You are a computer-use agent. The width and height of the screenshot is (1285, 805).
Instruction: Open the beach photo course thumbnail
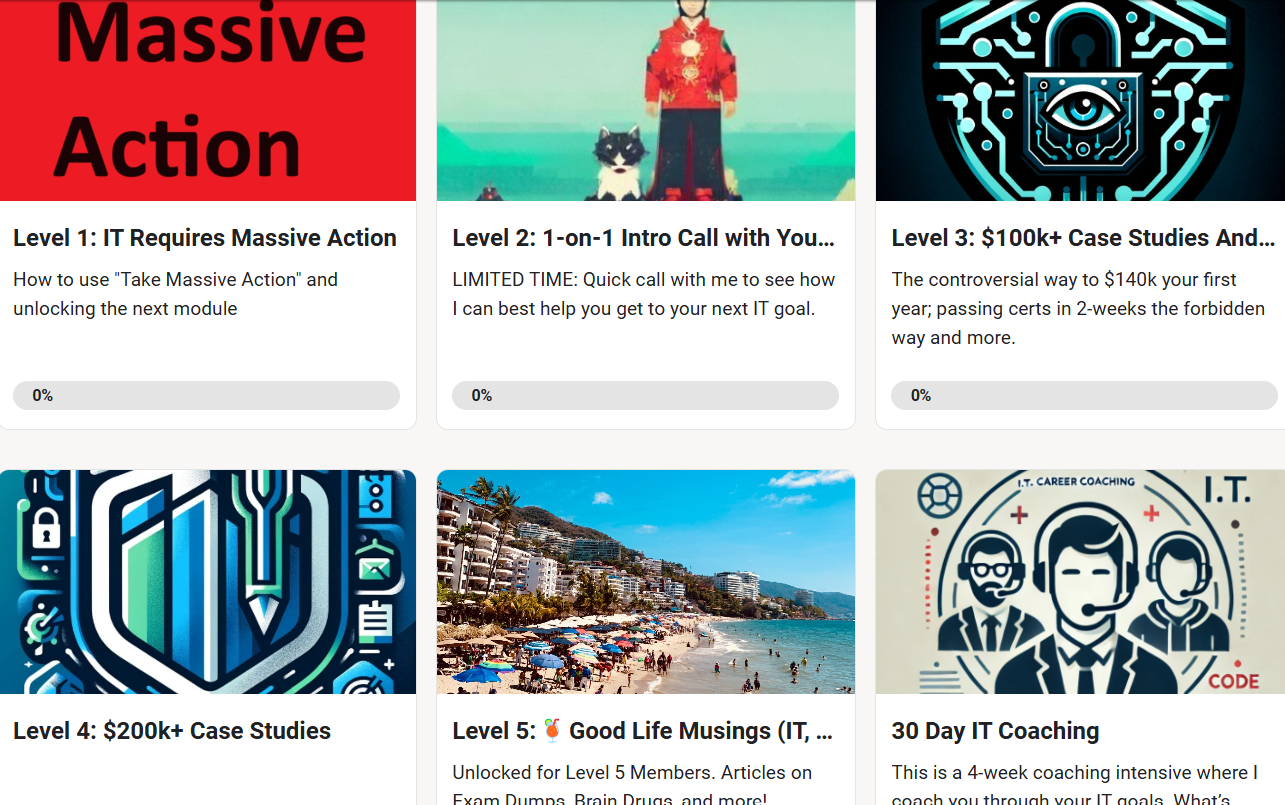646,582
